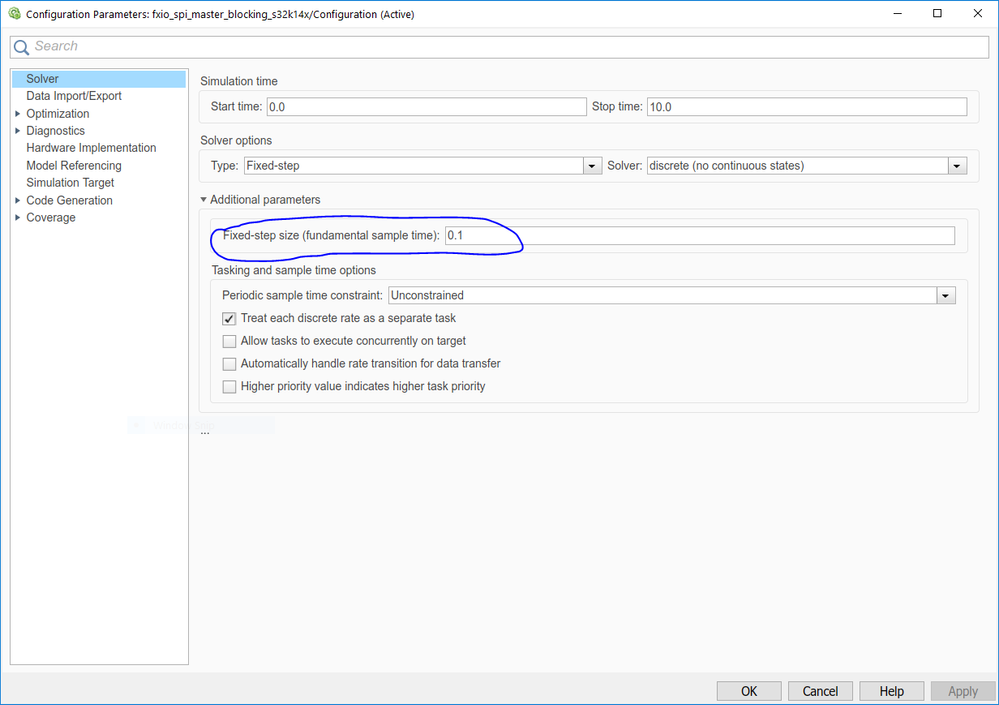Collapse the Additional parameters section
The height and width of the screenshot is (705, 999).
click(x=204, y=200)
